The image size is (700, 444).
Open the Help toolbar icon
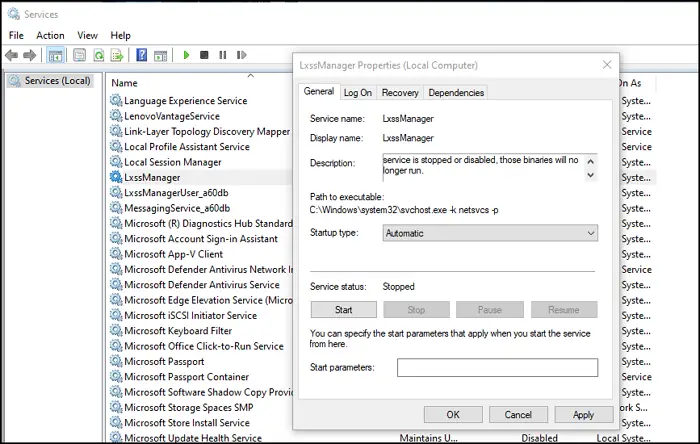tap(142, 55)
